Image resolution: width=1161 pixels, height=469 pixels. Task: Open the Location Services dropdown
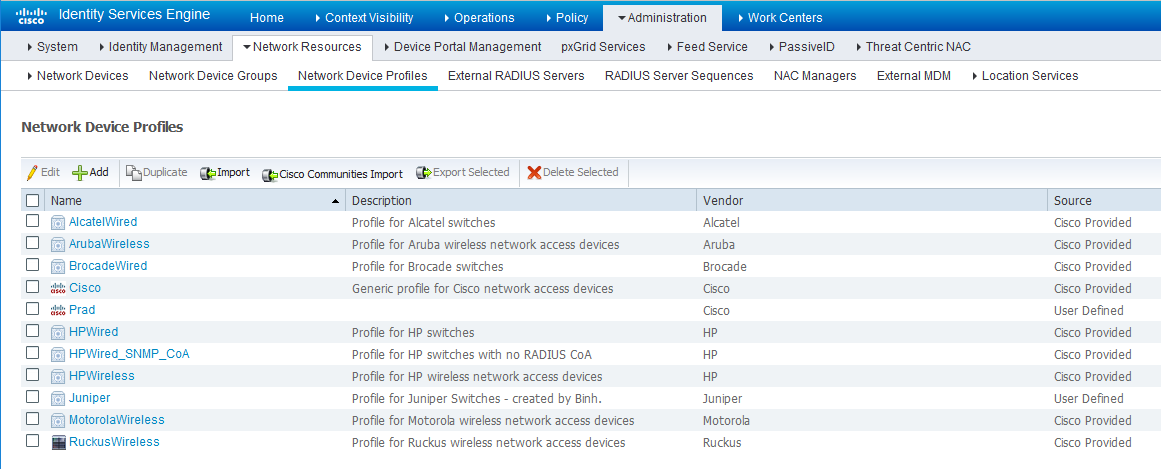(x=1024, y=76)
